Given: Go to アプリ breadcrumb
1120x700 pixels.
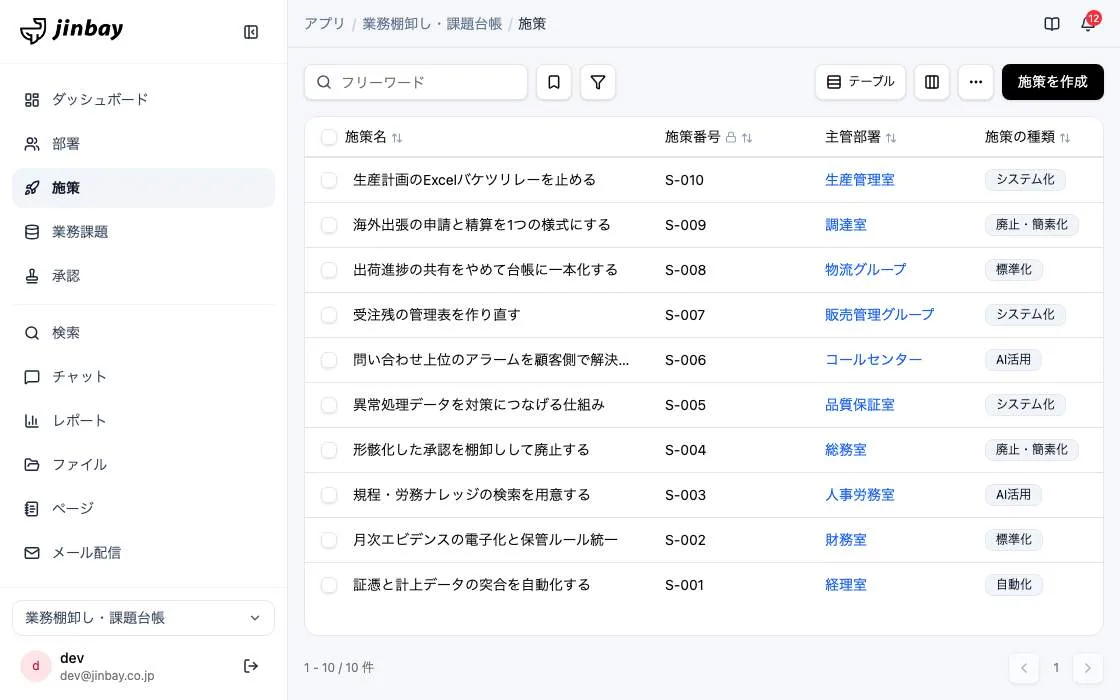Looking at the screenshot, I should click(324, 24).
